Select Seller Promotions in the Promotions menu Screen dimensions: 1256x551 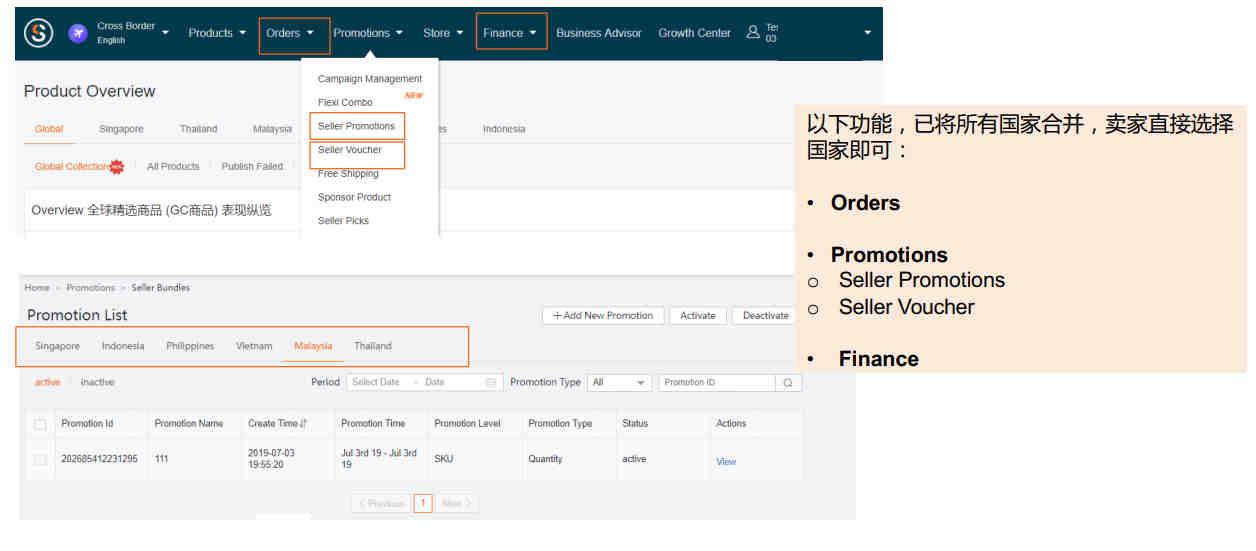356,126
